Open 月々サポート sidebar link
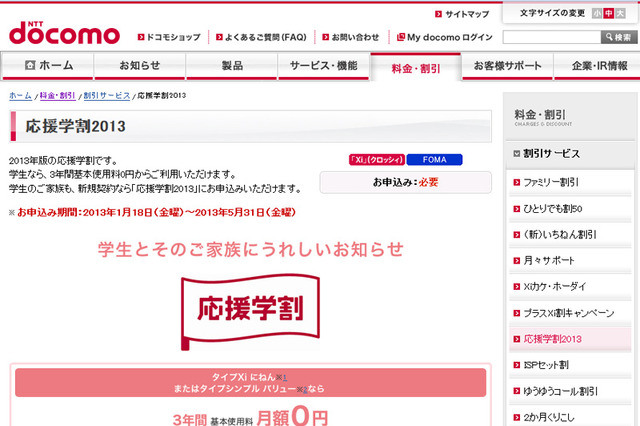This screenshot has height=426, width=640. 549,260
